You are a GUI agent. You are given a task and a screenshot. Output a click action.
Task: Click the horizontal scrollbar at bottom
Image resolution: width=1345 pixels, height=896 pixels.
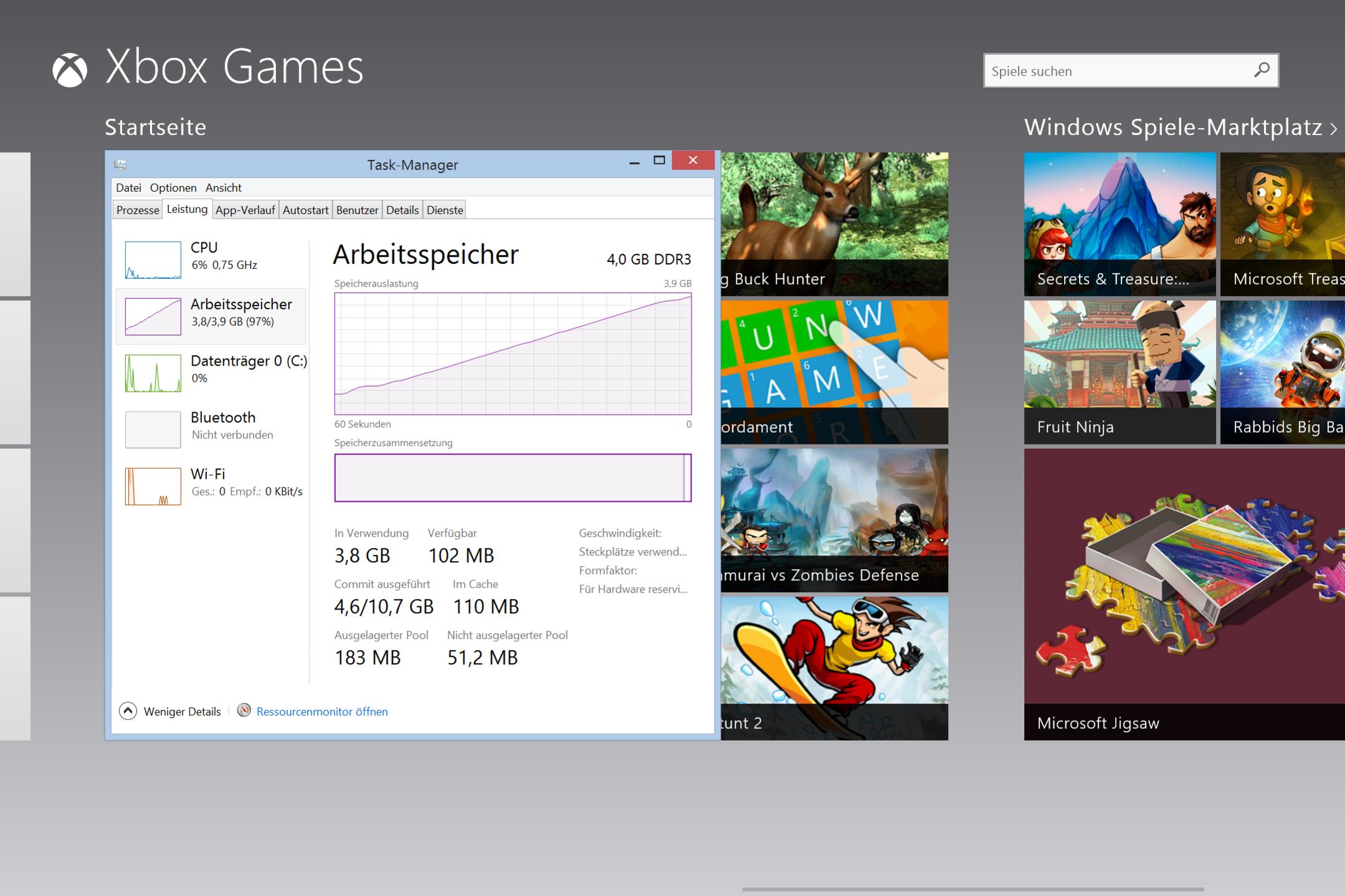tap(972, 889)
